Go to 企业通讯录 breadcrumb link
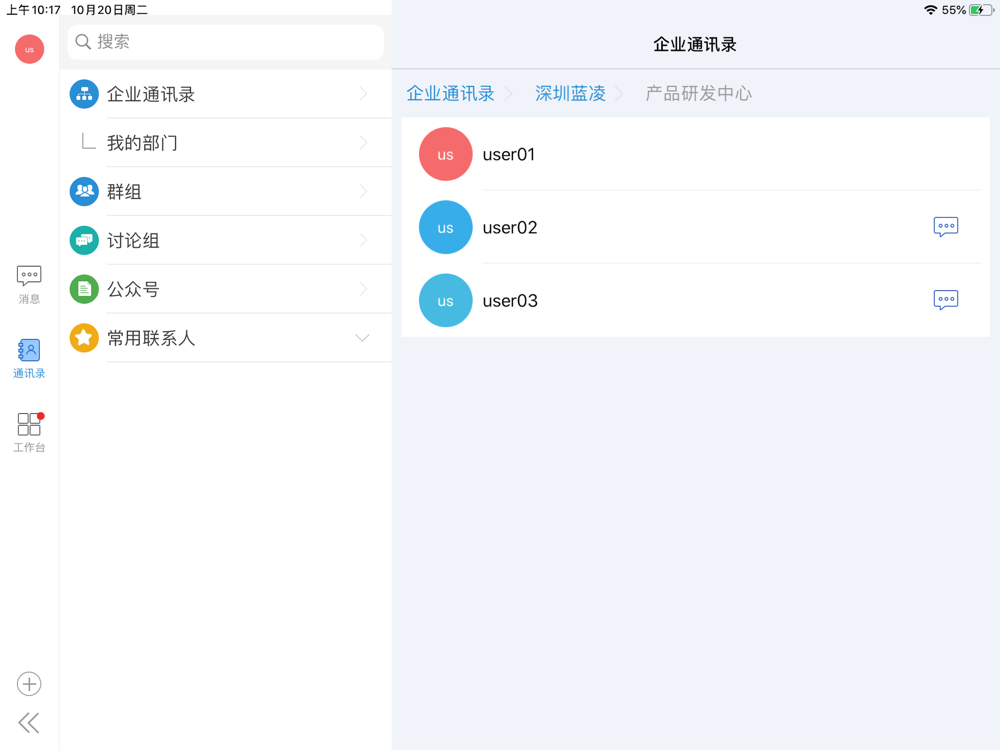The image size is (1000, 750). pyautogui.click(x=451, y=94)
